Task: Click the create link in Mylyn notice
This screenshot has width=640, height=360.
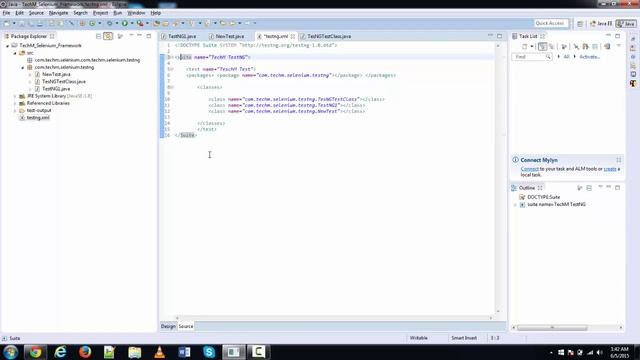Action: [610, 169]
